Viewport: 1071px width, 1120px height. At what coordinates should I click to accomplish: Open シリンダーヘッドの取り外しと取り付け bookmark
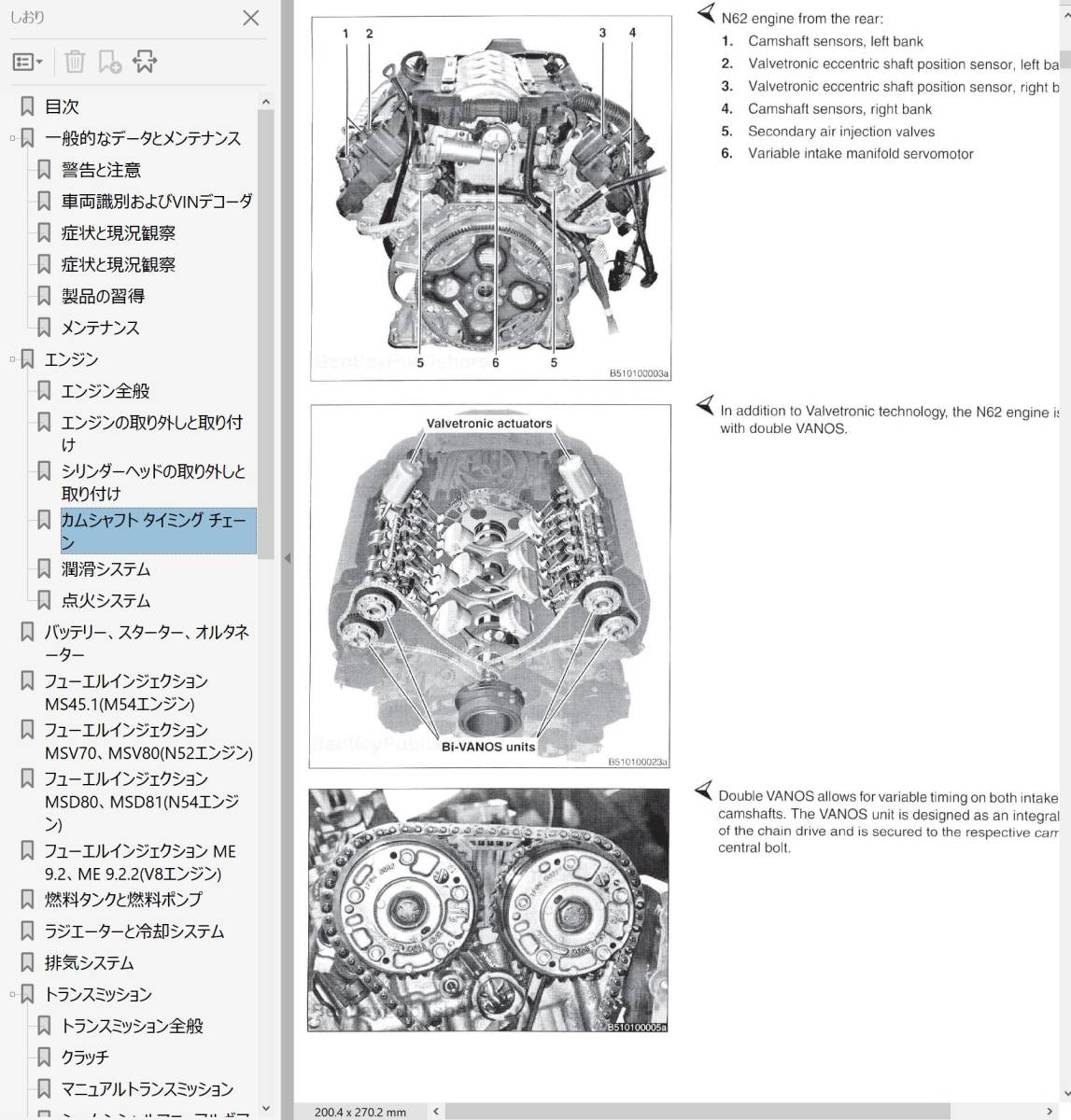coord(154,482)
